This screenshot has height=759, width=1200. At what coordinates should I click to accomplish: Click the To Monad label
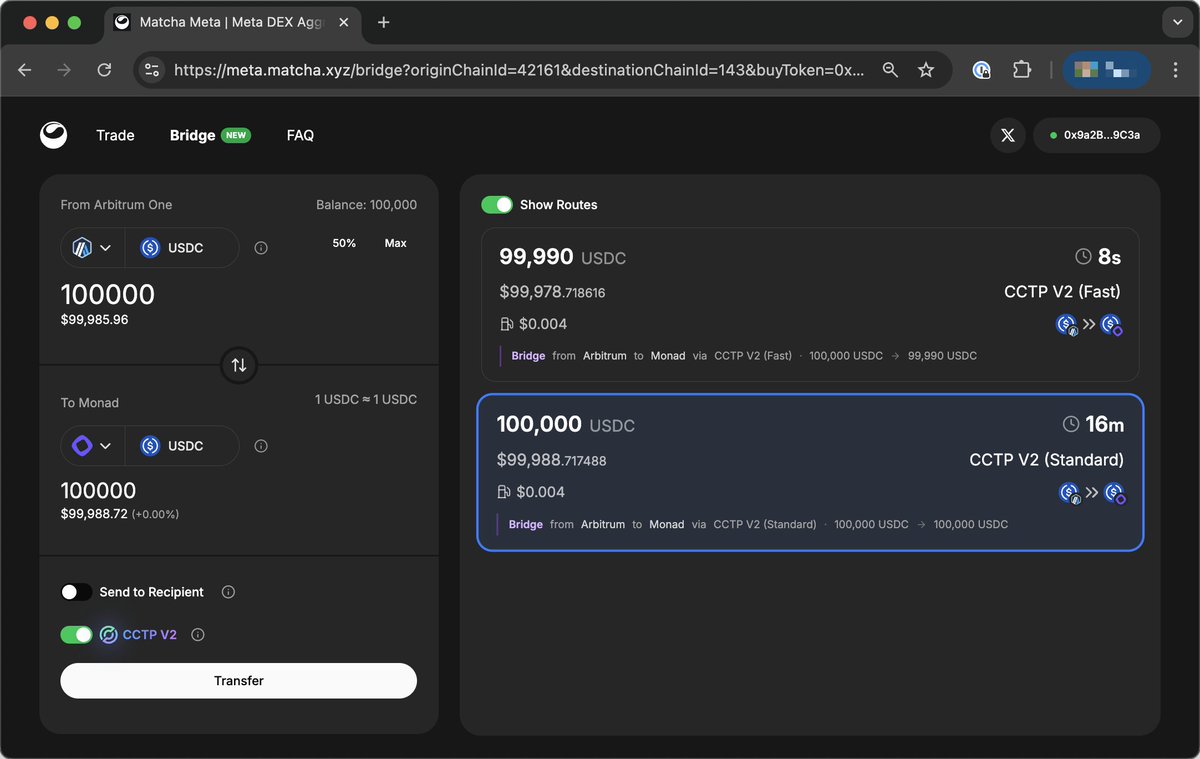point(90,402)
